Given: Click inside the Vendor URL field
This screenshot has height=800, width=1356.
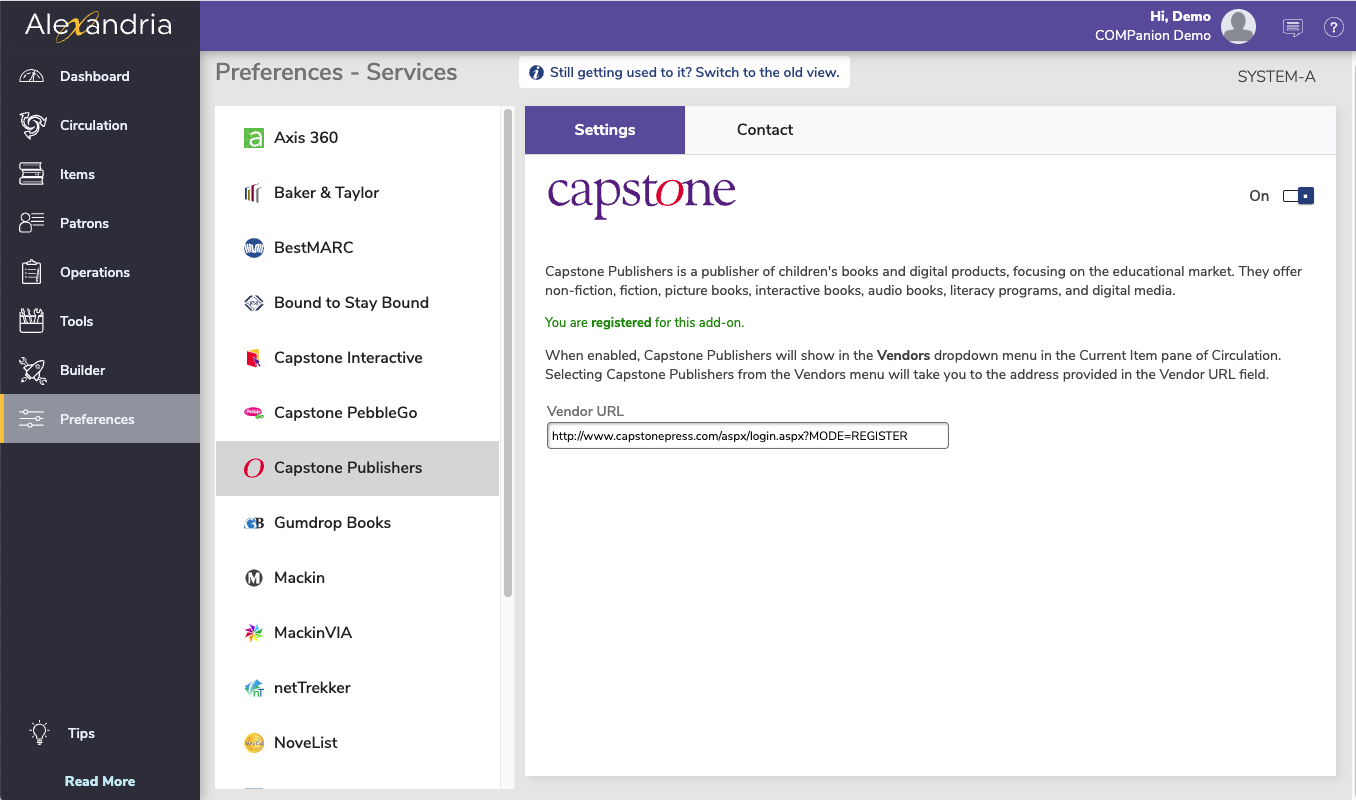Looking at the screenshot, I should pyautogui.click(x=746, y=435).
